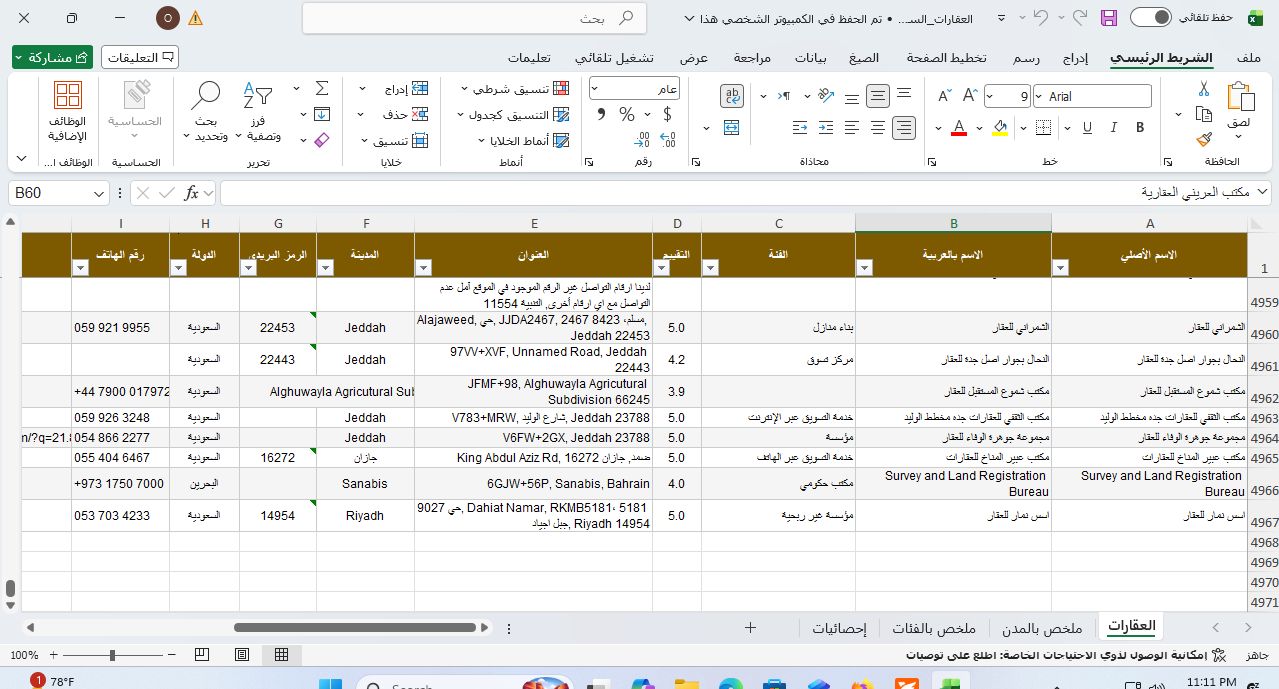Click الوظائف الإضافية add-ins button
This screenshot has height=689, width=1279.
[68, 112]
